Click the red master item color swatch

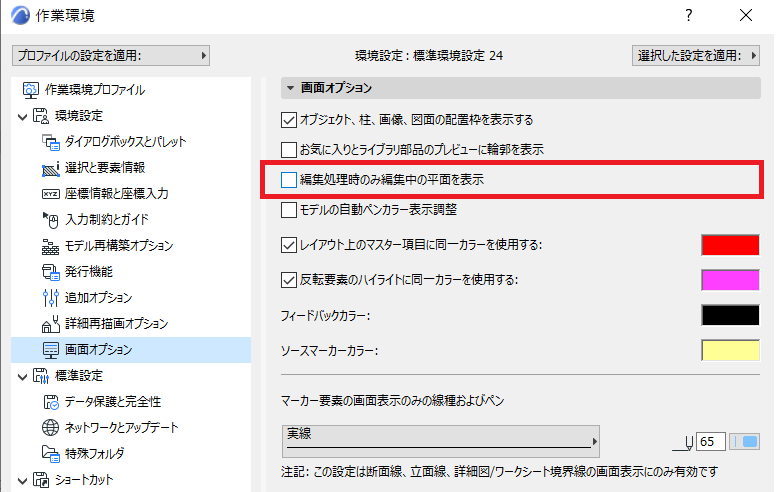click(x=730, y=245)
